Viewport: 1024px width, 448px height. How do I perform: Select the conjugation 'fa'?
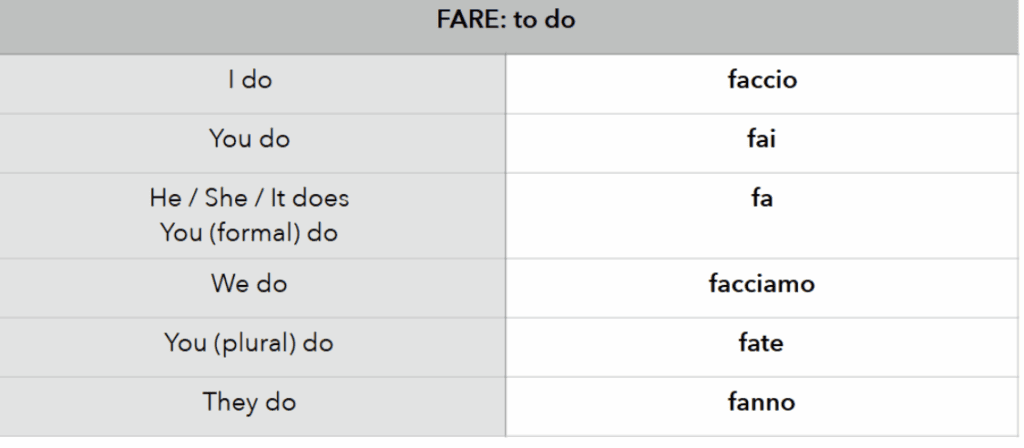coord(762,198)
